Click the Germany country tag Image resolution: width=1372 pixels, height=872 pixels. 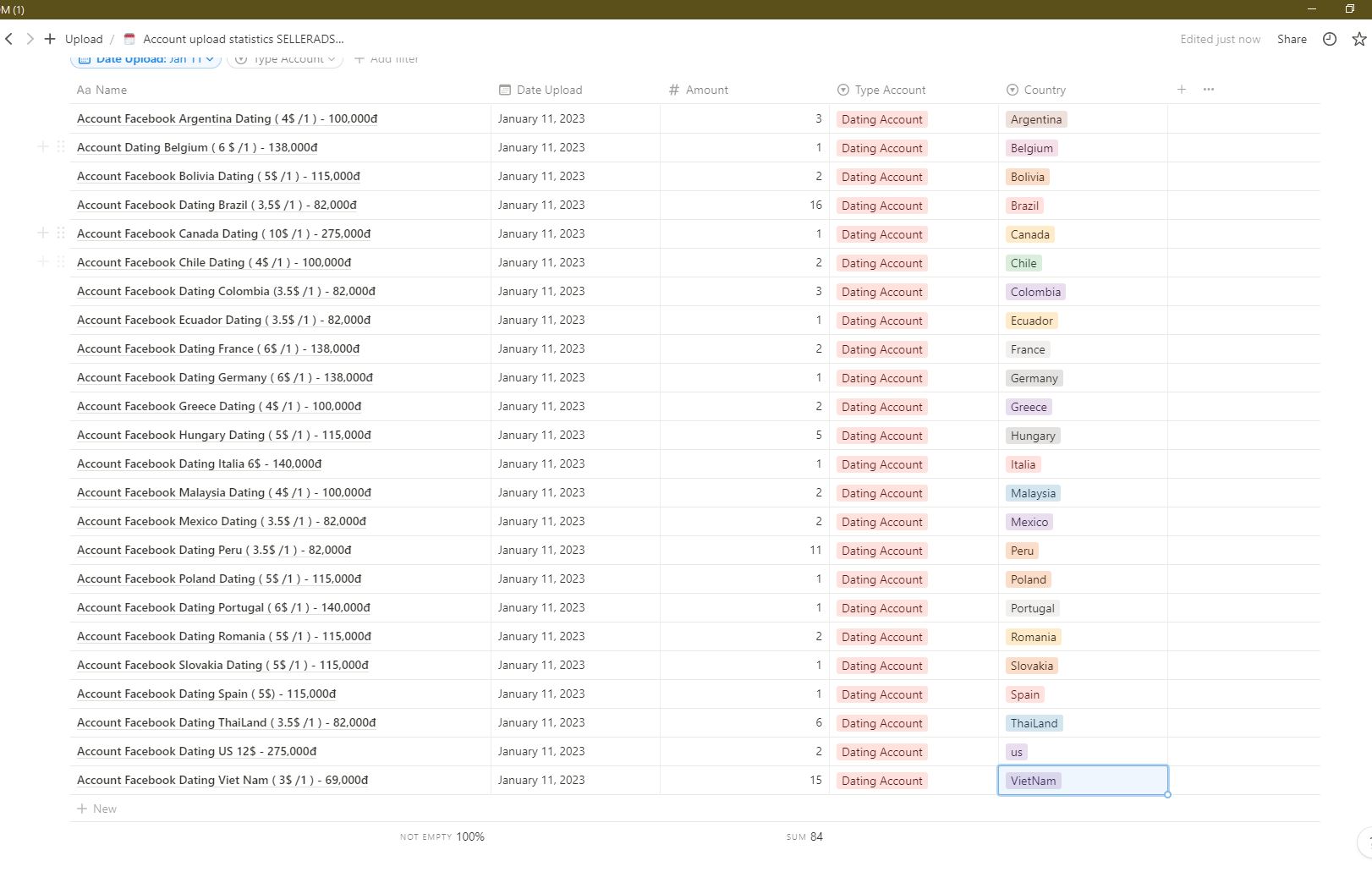(x=1034, y=378)
